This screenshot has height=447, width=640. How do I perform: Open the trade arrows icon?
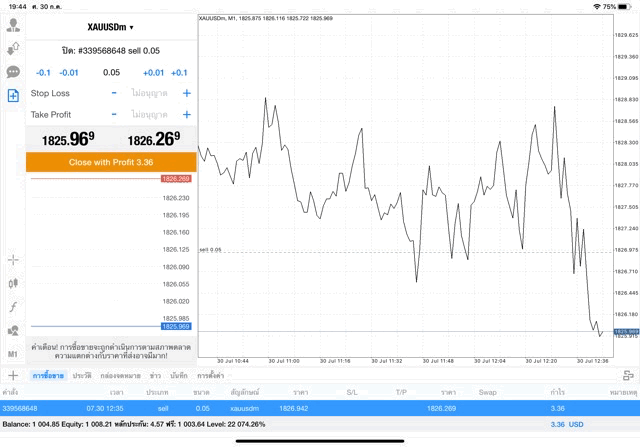click(13, 49)
